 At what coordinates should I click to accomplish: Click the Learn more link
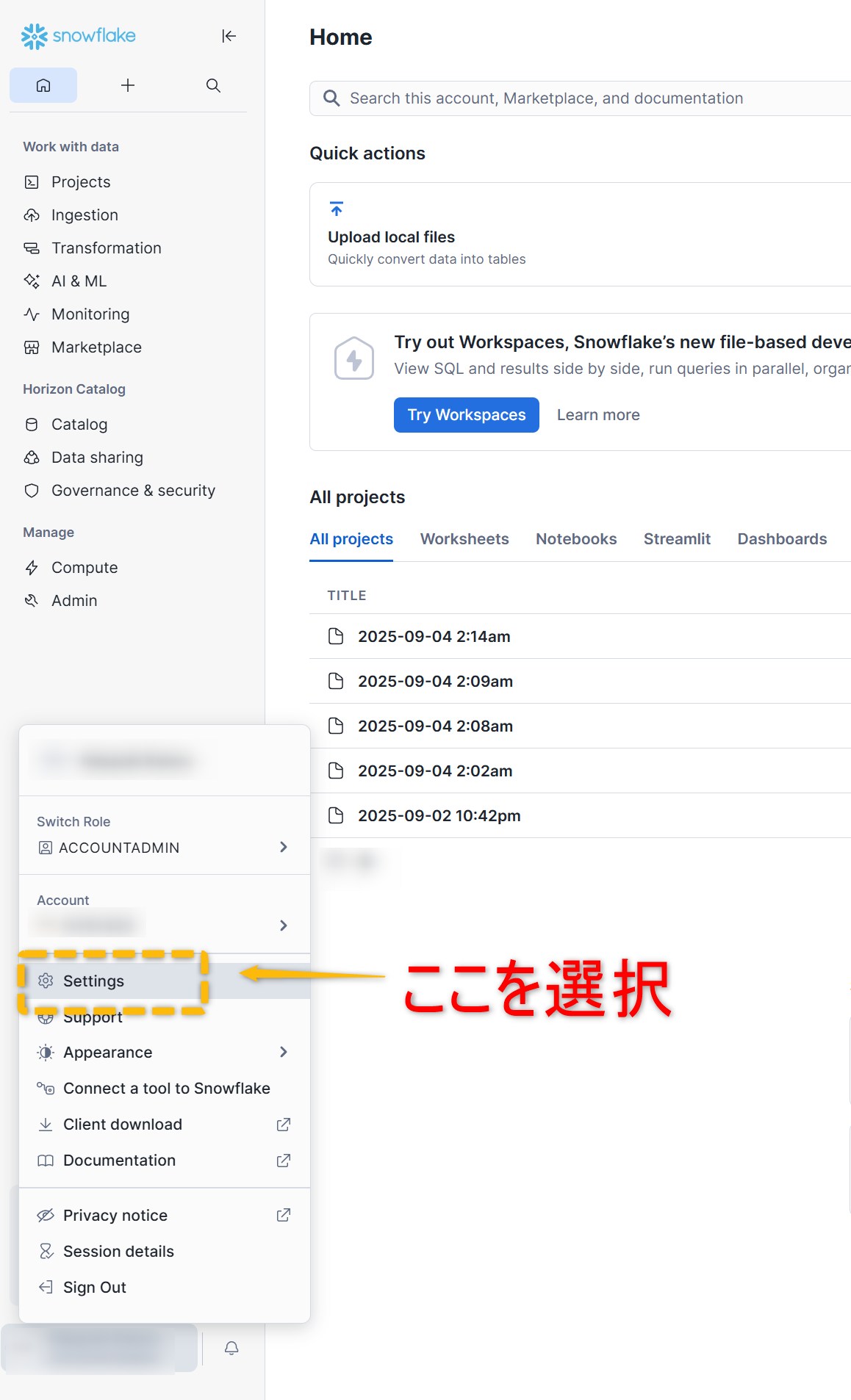[598, 415]
